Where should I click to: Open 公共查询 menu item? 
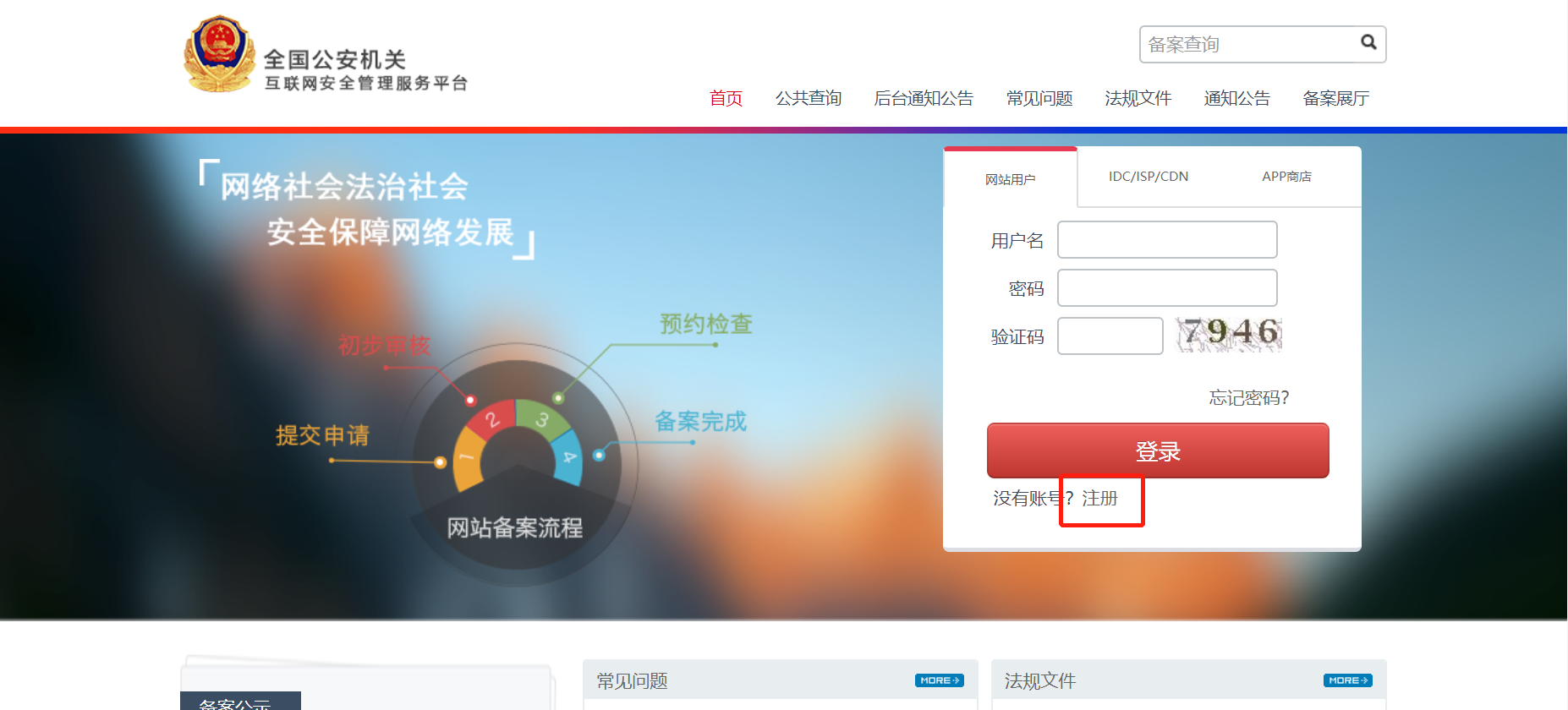[809, 98]
